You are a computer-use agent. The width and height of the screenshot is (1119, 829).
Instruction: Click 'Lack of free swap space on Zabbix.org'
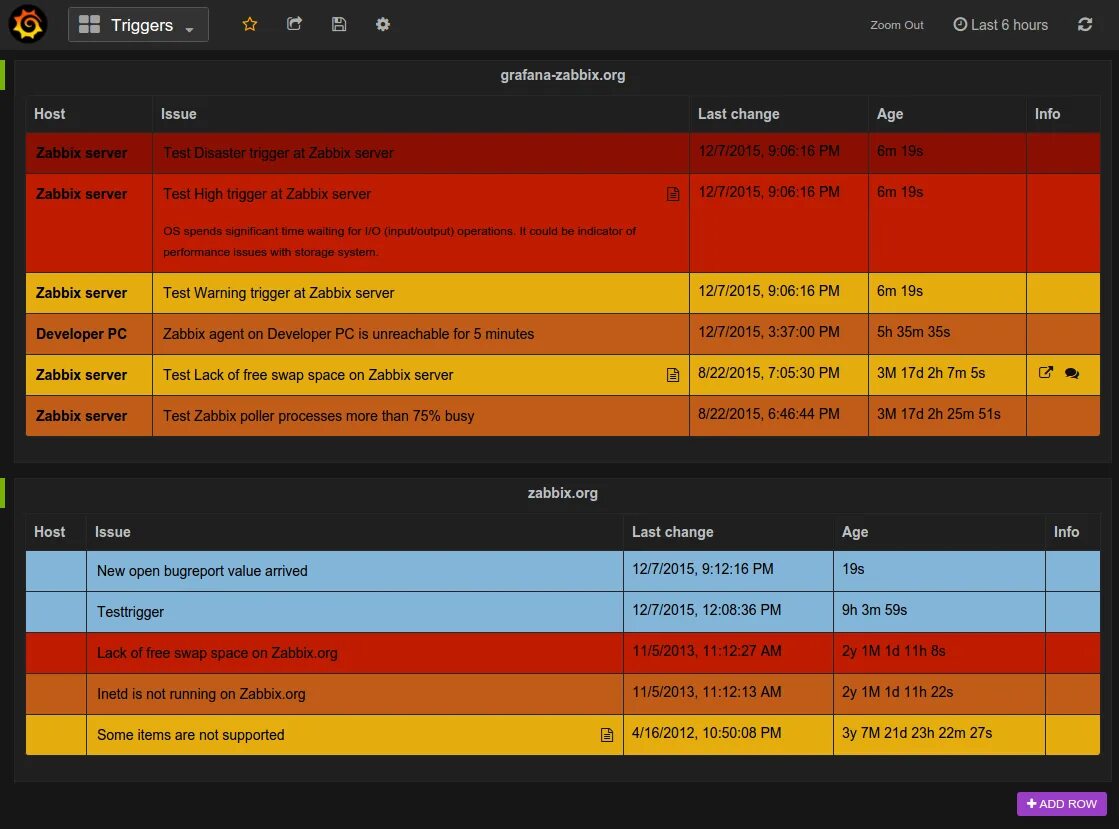[217, 653]
